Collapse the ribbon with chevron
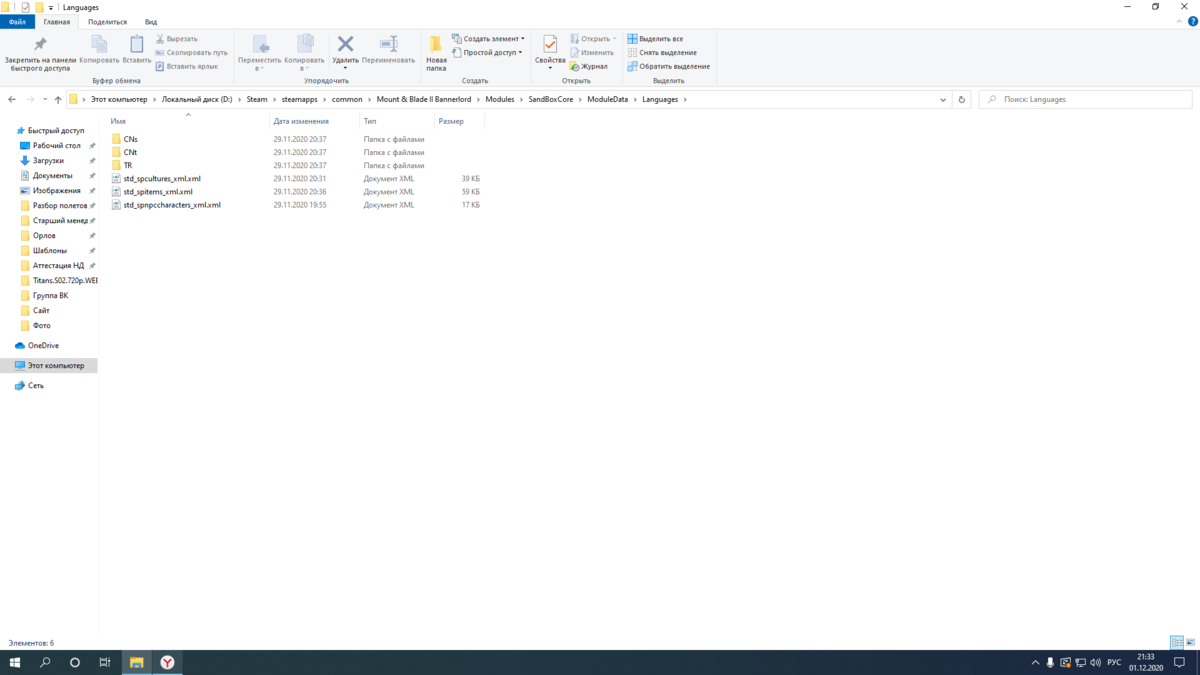1200x675 pixels. pyautogui.click(x=1178, y=21)
